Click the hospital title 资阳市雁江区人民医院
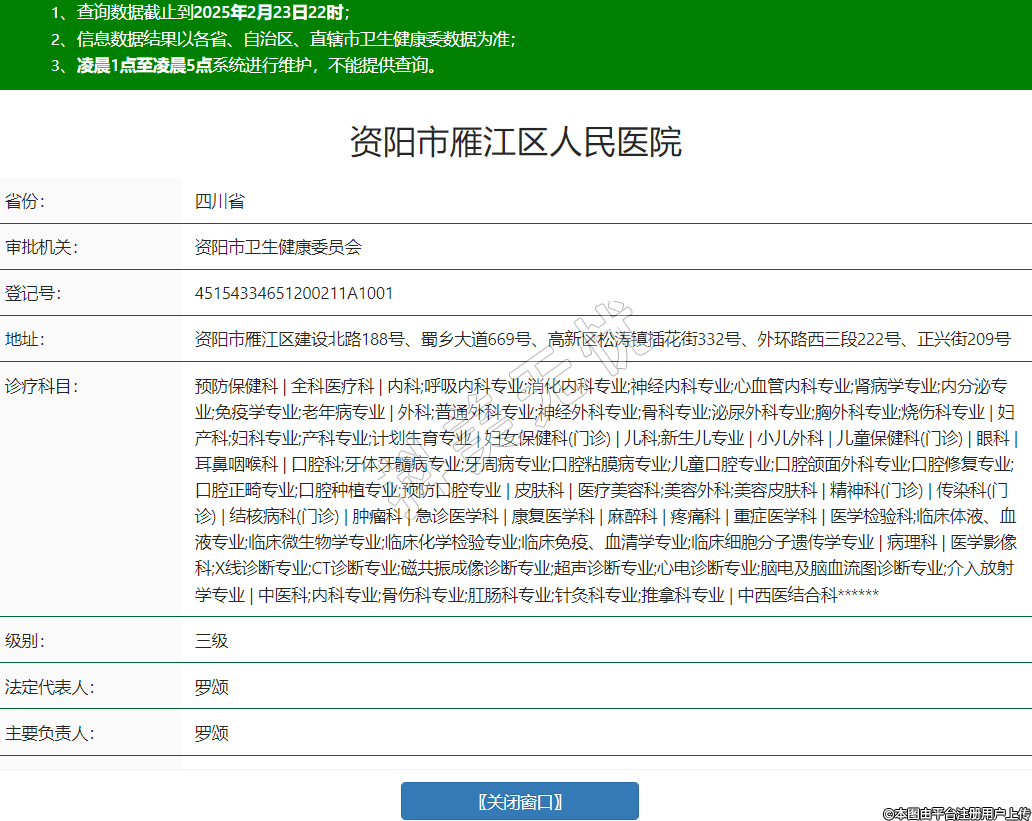 (x=515, y=142)
